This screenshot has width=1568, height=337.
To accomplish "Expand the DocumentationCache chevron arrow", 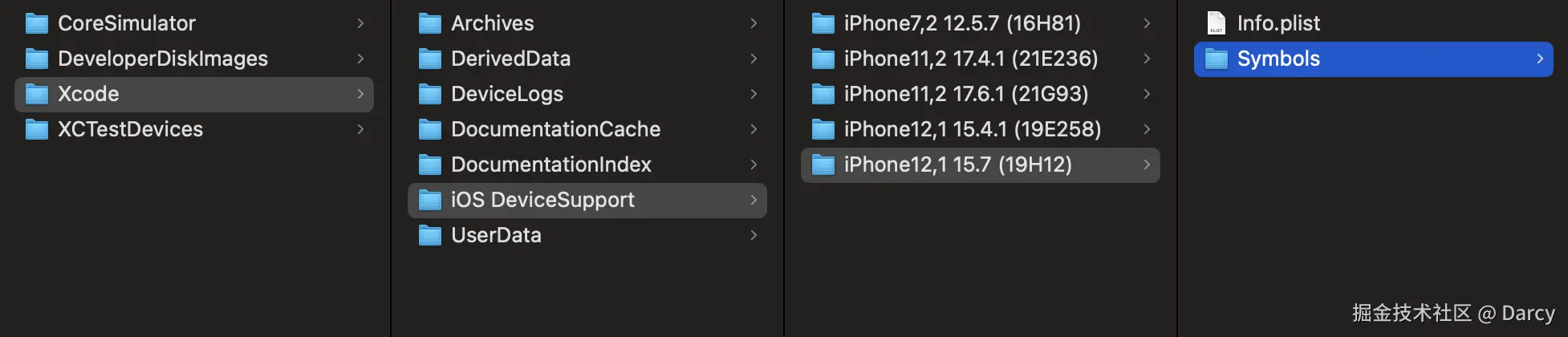I will tap(754, 130).
